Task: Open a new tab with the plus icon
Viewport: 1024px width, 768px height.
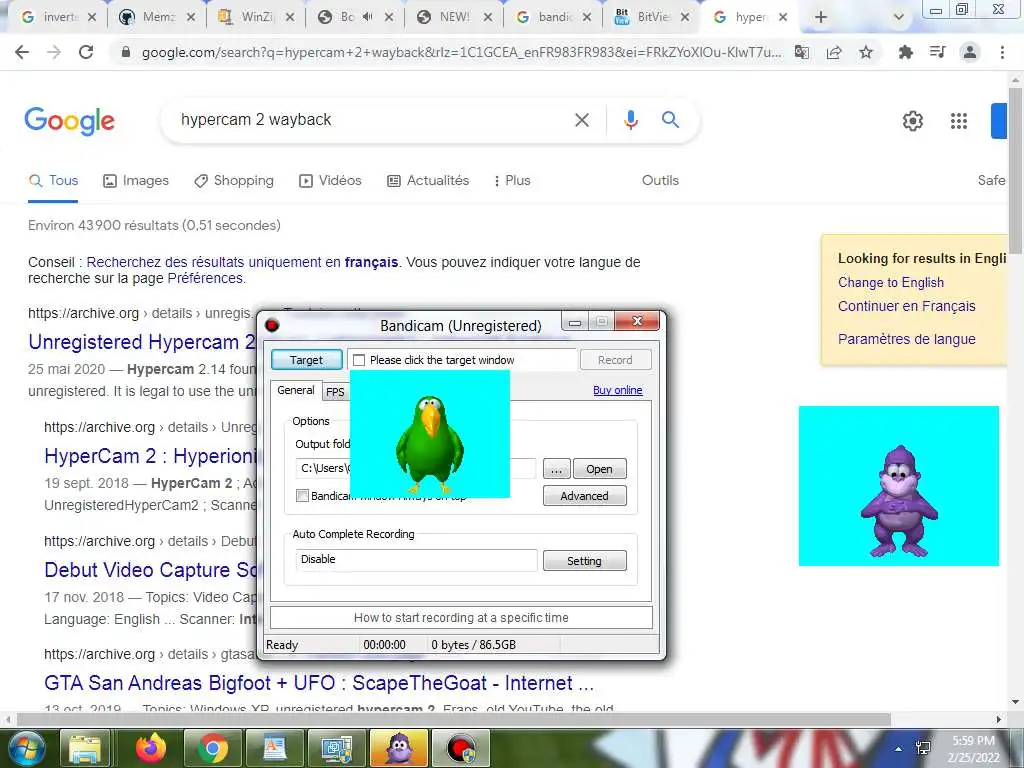Action: pyautogui.click(x=821, y=18)
